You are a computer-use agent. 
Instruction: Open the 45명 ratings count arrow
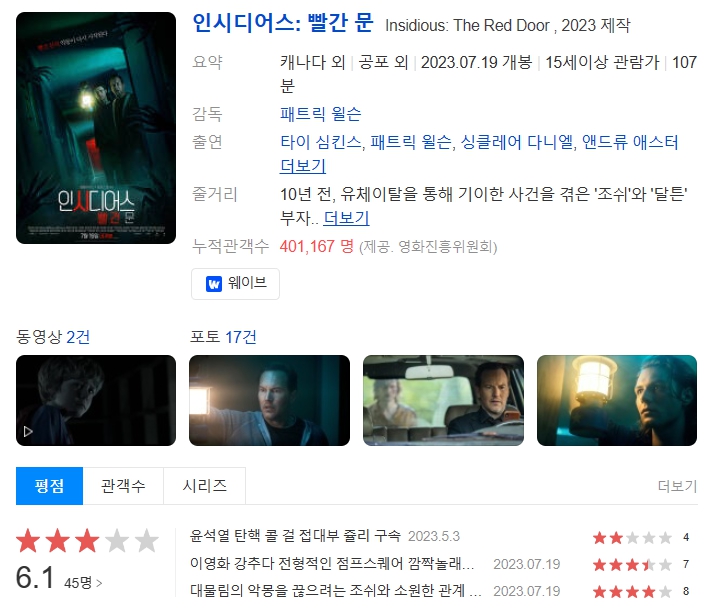(x=99, y=583)
